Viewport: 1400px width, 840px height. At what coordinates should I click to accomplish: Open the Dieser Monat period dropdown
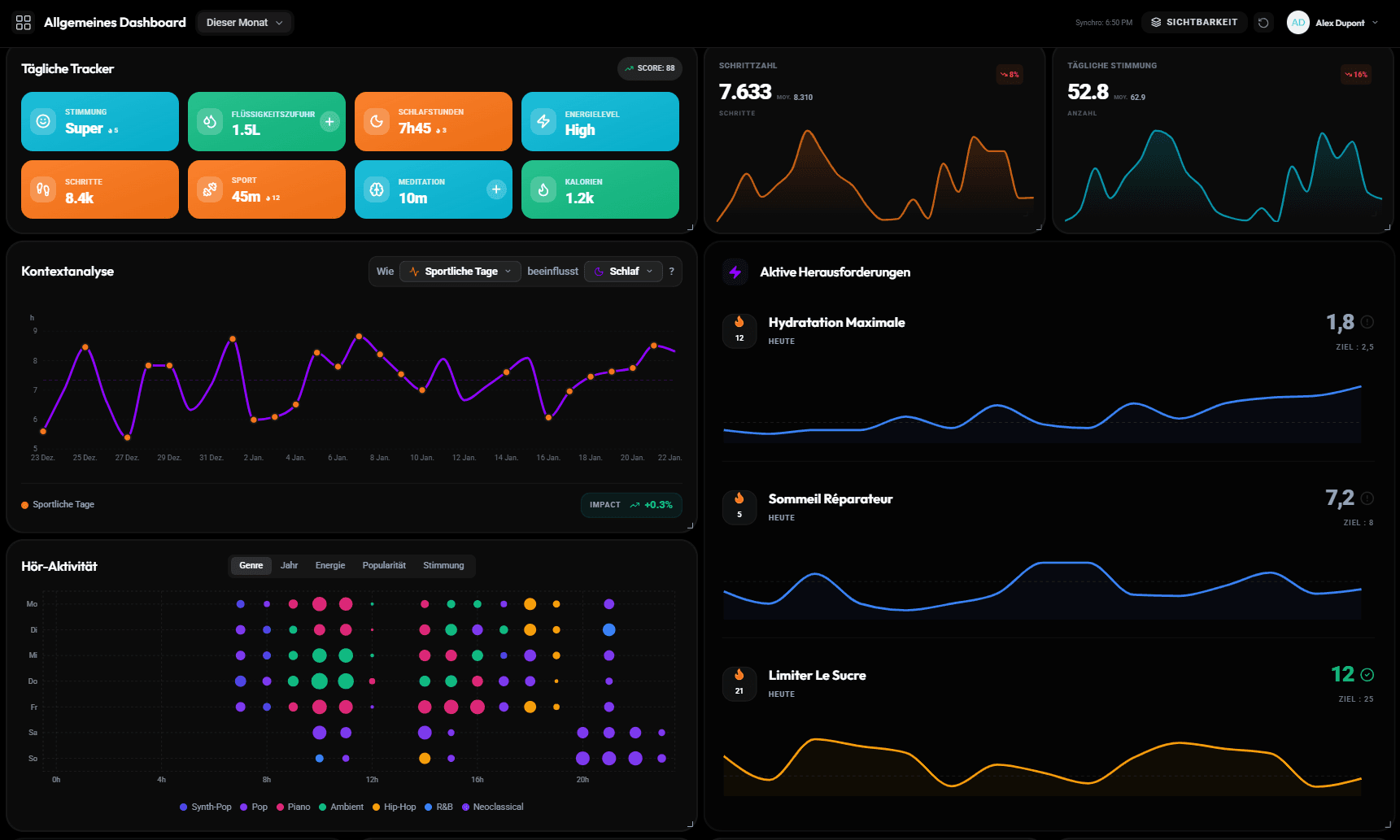click(243, 22)
